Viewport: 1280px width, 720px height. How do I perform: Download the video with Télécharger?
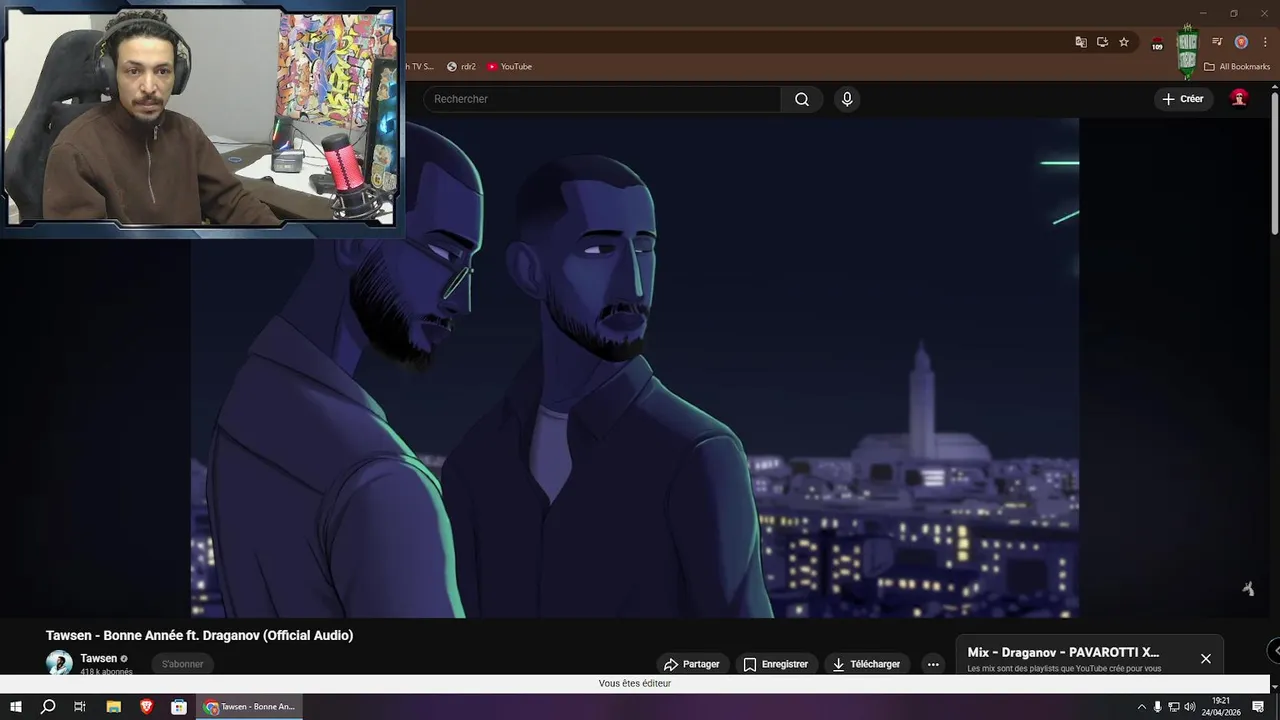pos(866,664)
